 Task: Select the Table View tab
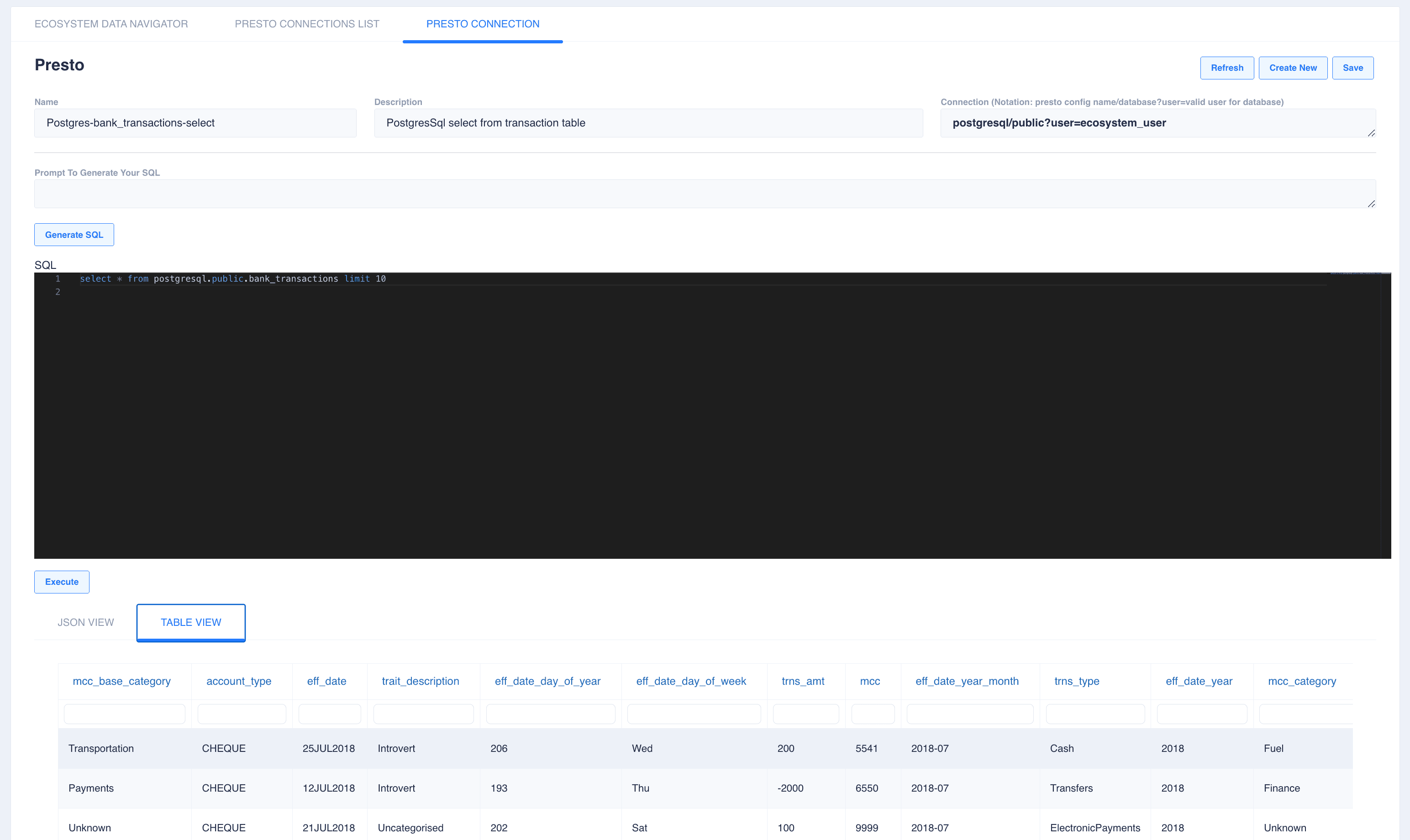pos(191,622)
